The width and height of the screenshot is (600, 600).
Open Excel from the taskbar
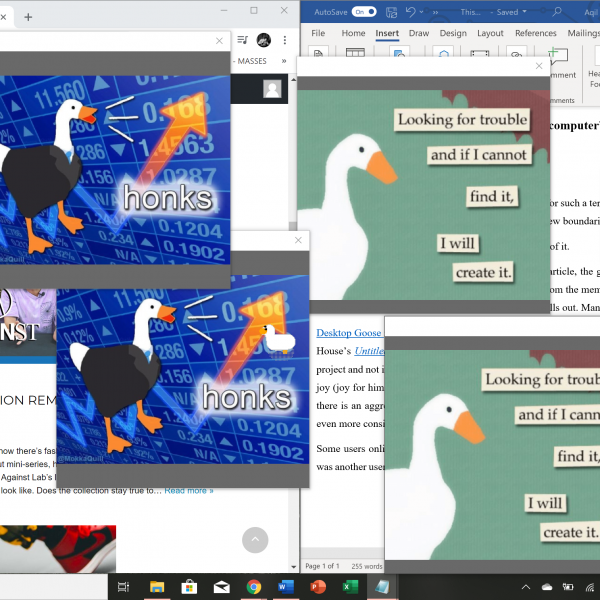[x=350, y=586]
